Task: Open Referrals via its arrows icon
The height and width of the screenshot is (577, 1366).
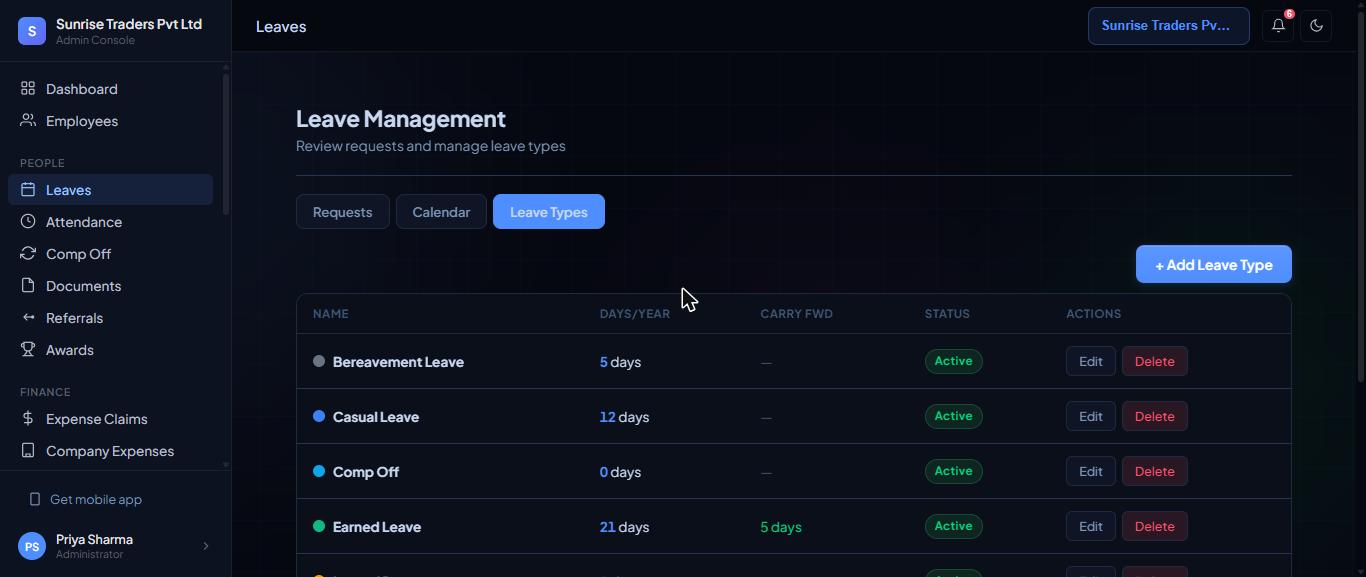Action: (28, 318)
